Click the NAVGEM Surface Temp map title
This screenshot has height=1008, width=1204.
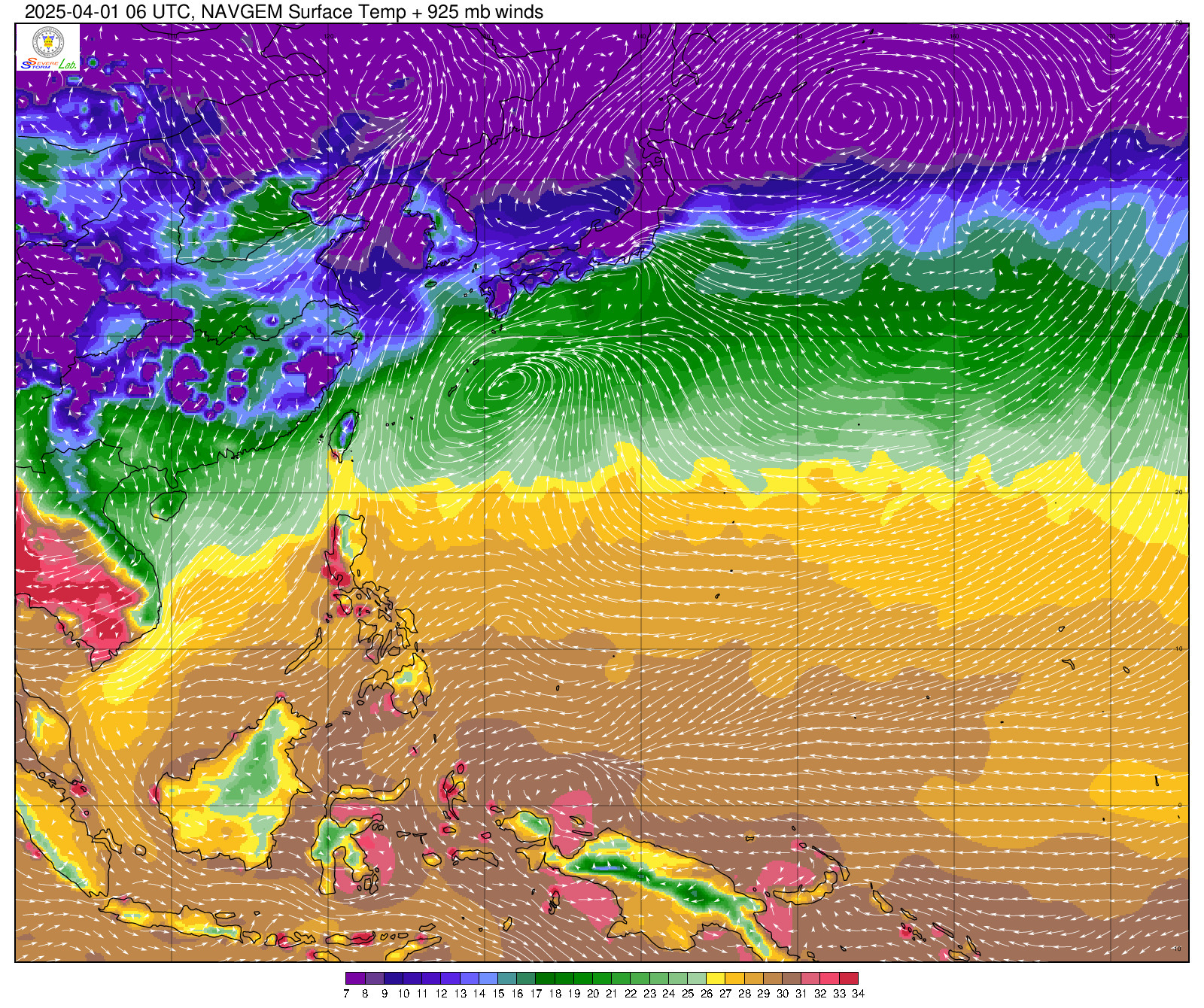pos(284,11)
